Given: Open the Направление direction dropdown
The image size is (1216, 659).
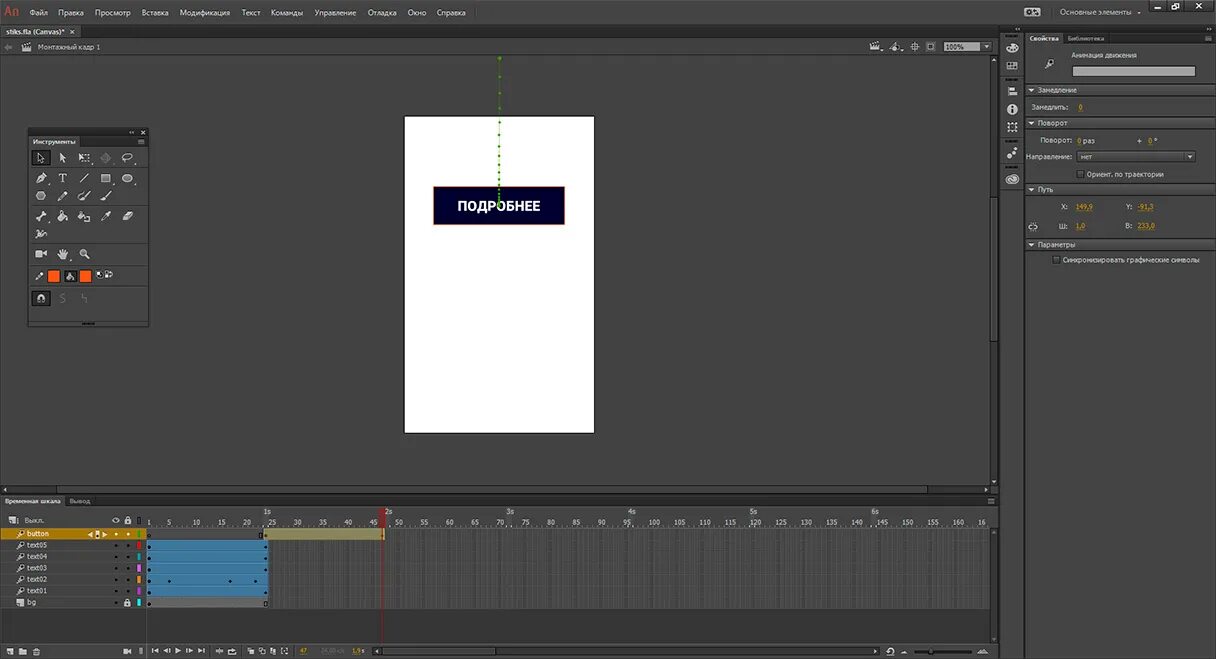Looking at the screenshot, I should pos(1136,157).
